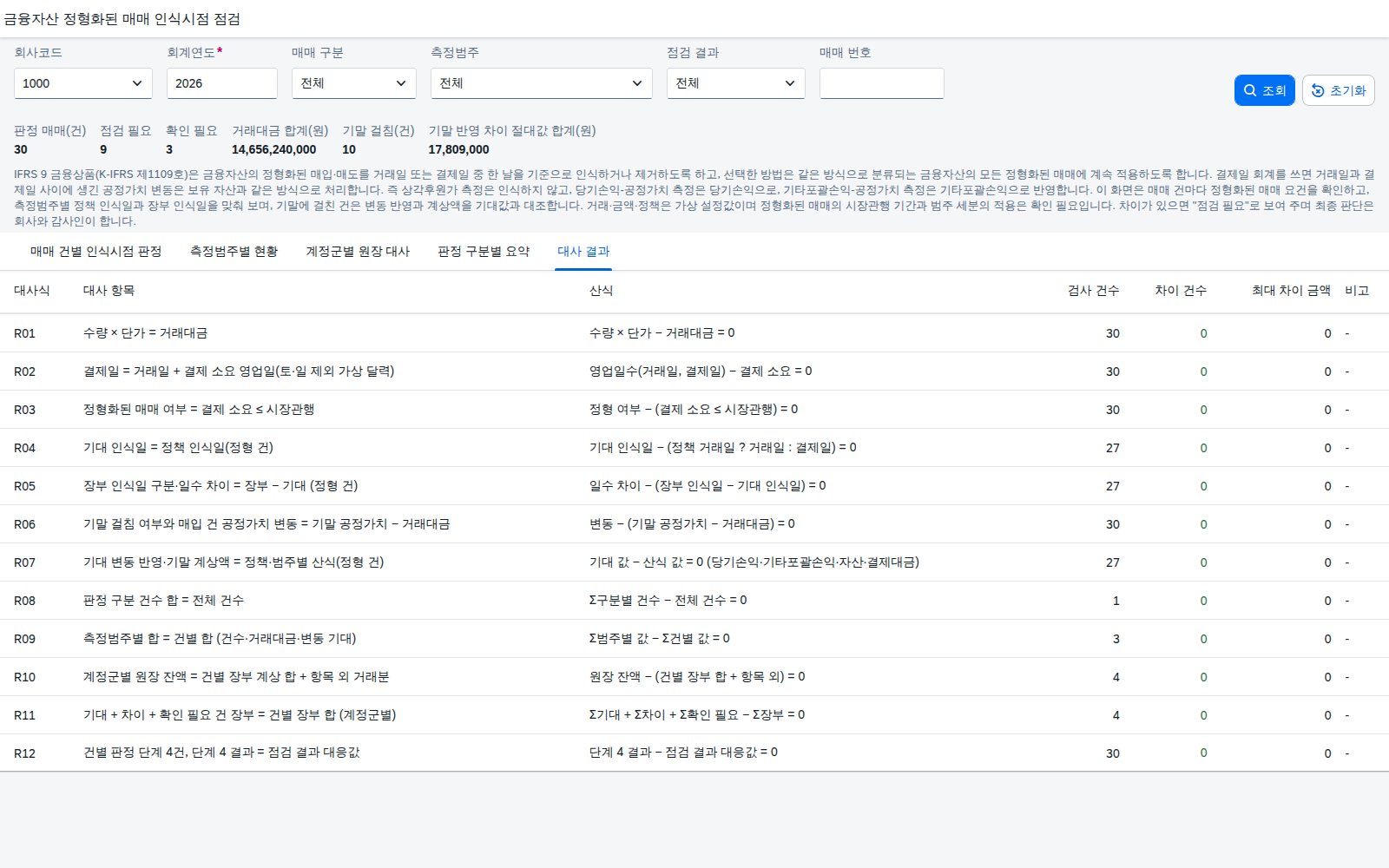This screenshot has height=868, width=1389.
Task: Click the 검사 건수 column header
Action: pyautogui.click(x=1093, y=291)
